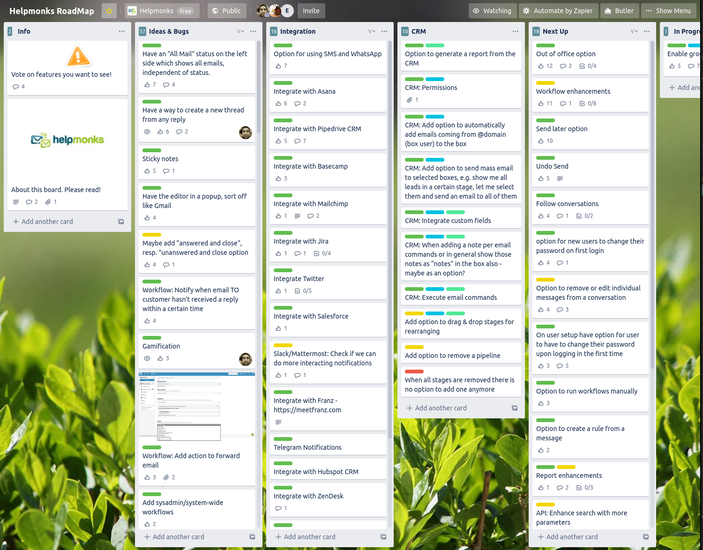Viewport: 703px width, 550px height.
Task: Click yellow label on Workflow enhancements card
Action: [545, 83]
